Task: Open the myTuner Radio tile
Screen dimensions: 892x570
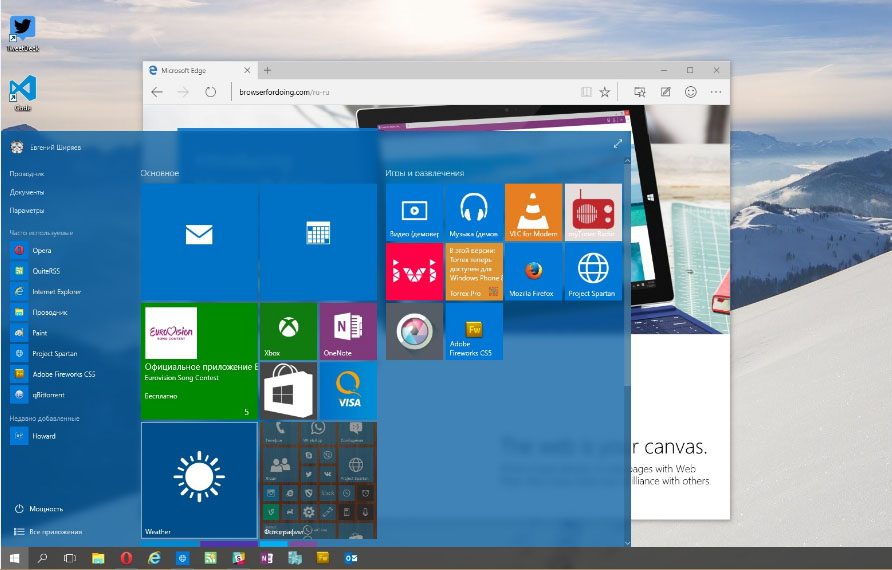Action: 593,212
